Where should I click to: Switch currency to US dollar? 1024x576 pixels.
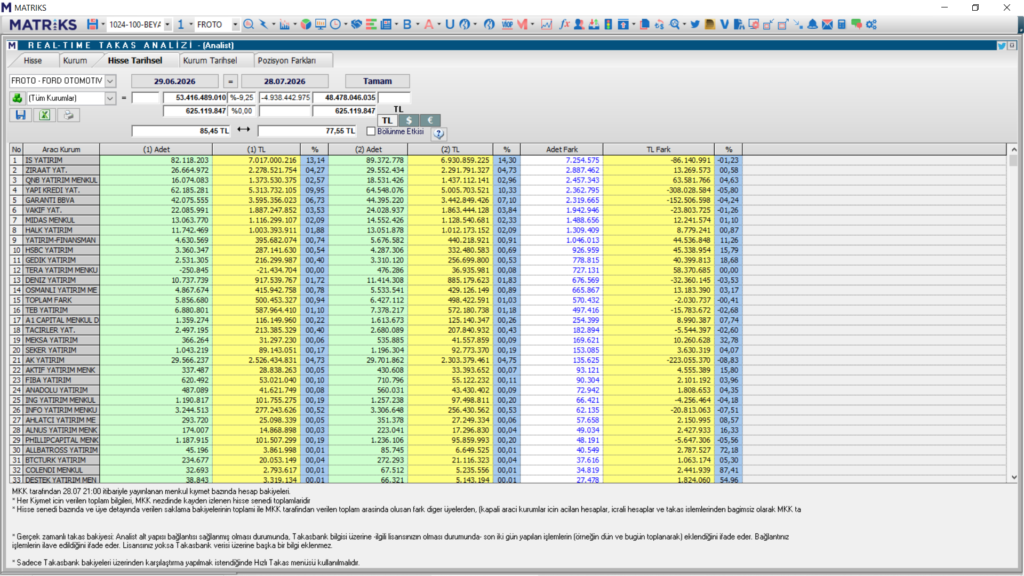409,120
